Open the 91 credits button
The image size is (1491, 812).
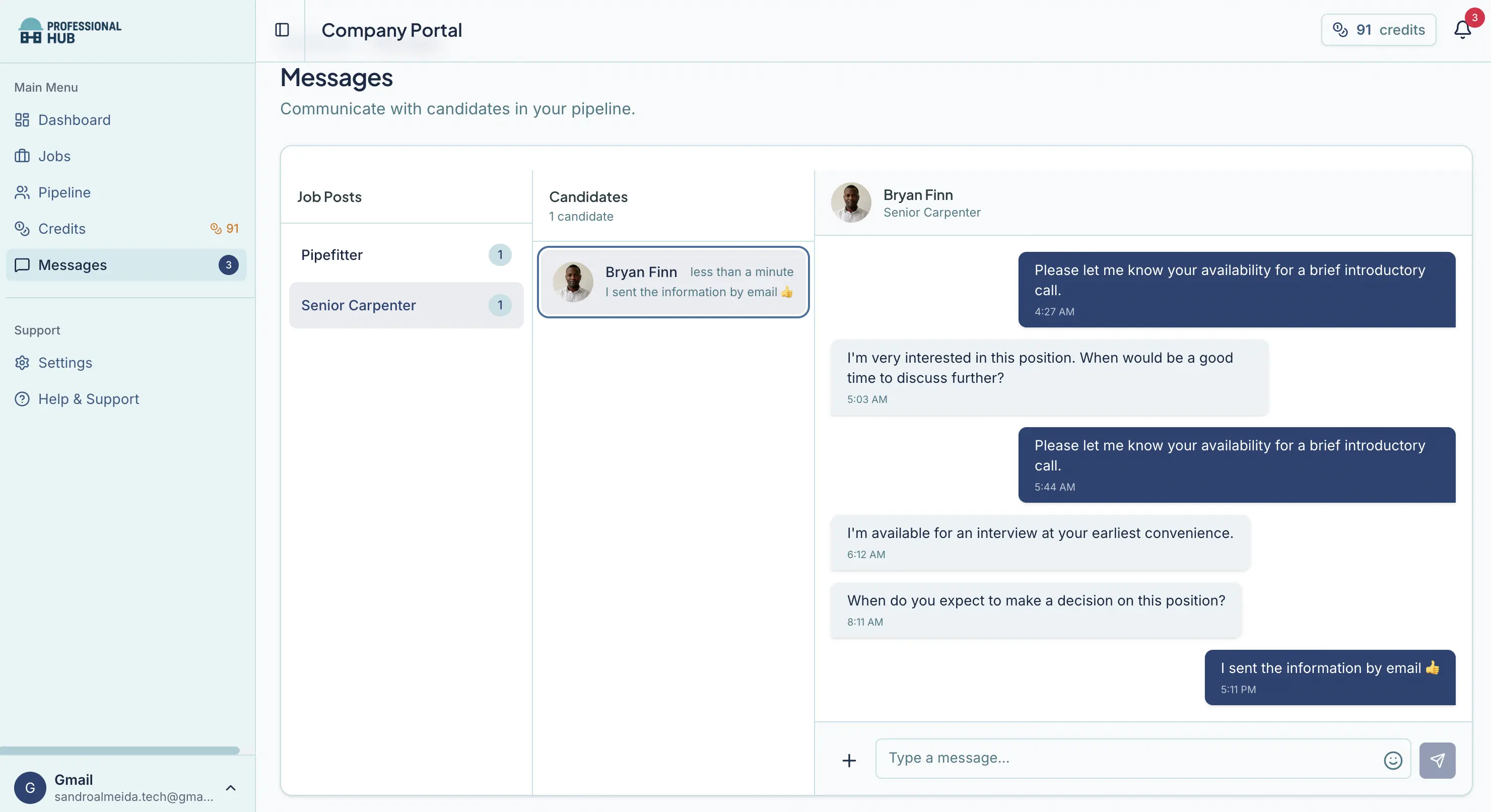point(1378,30)
